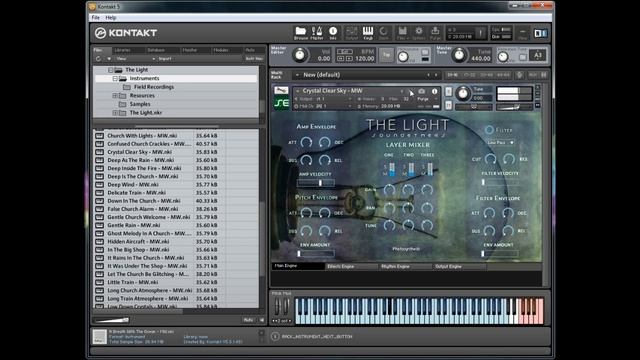Click the instrument snapshot camera icon
Screen dimensions: 640x360
pos(422,91)
